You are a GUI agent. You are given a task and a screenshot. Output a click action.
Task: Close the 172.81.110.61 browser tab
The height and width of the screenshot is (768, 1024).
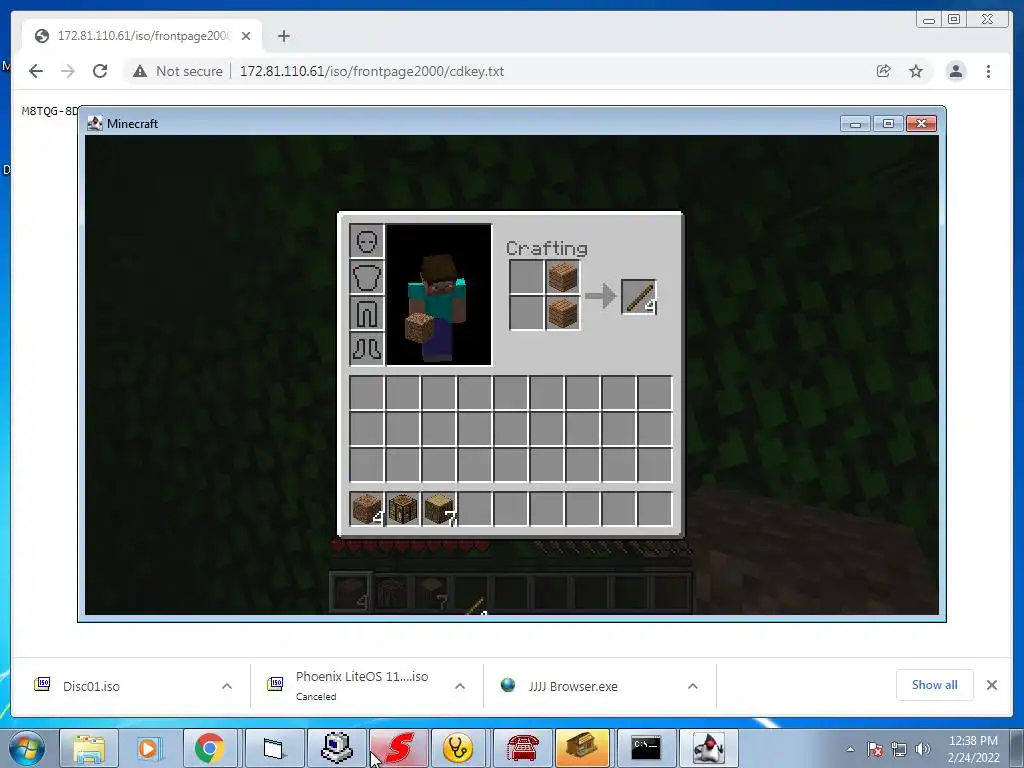[x=246, y=36]
